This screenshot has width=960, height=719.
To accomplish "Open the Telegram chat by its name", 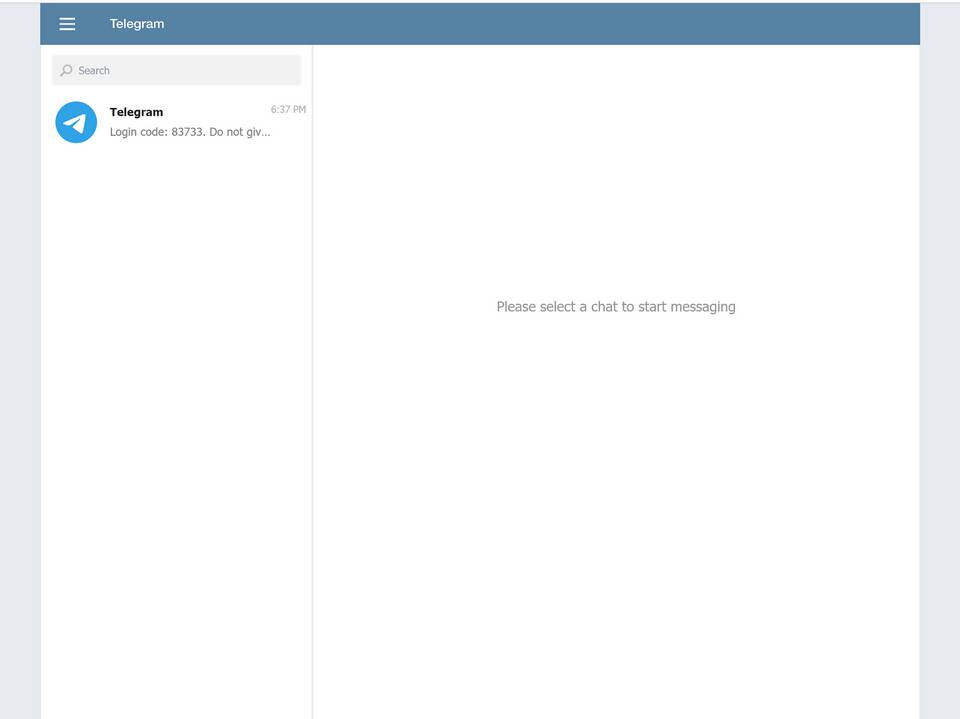I will click(136, 112).
